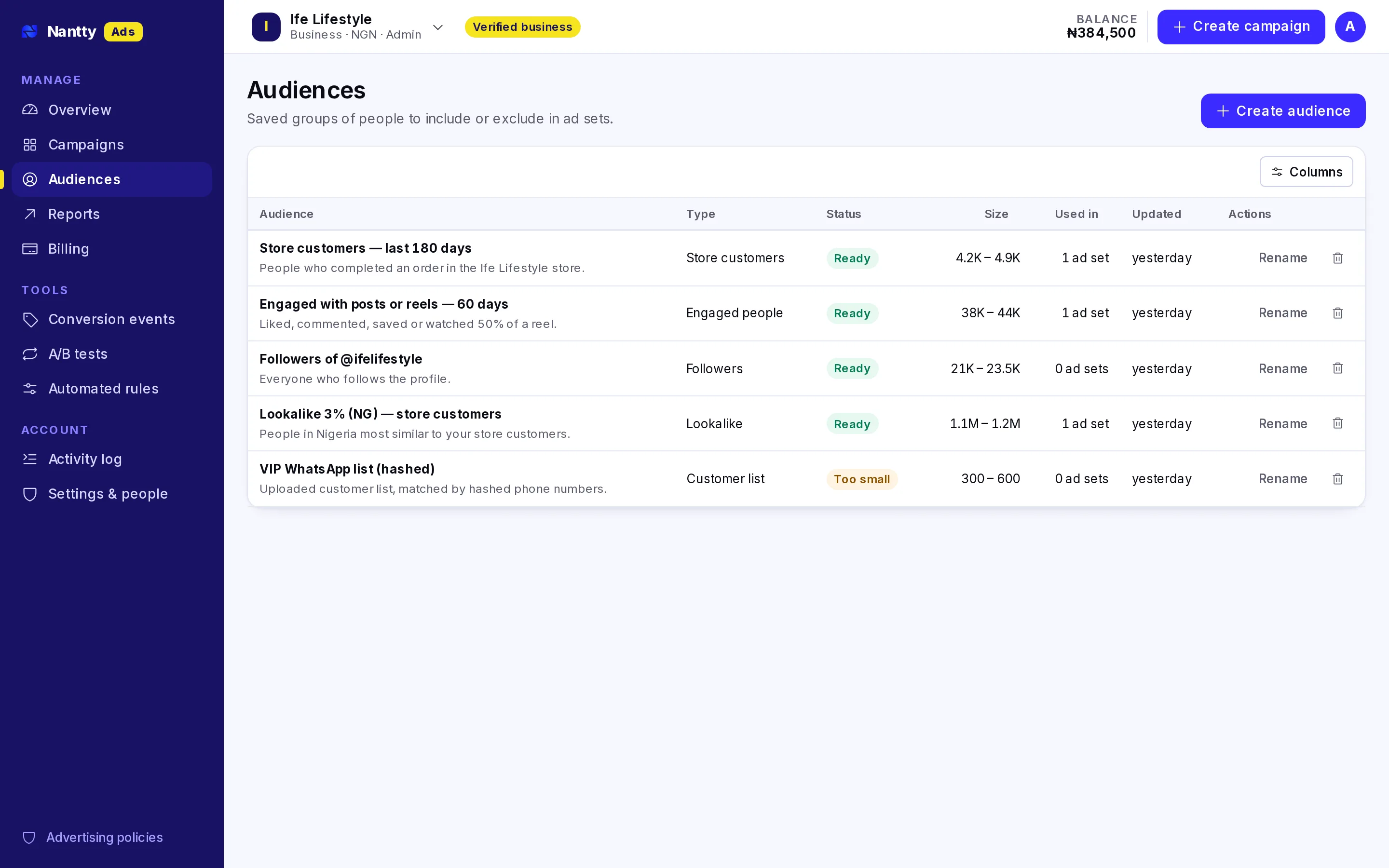
Task: Open the Reports section
Action: click(112, 214)
